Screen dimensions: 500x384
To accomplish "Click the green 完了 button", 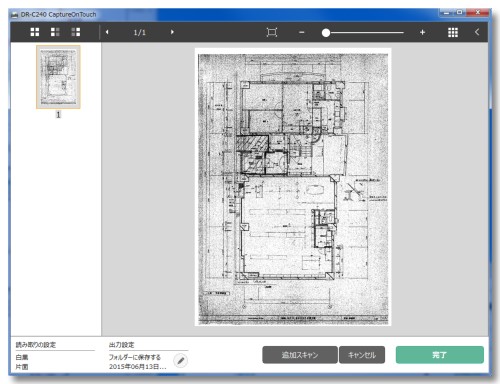I will [x=440, y=355].
